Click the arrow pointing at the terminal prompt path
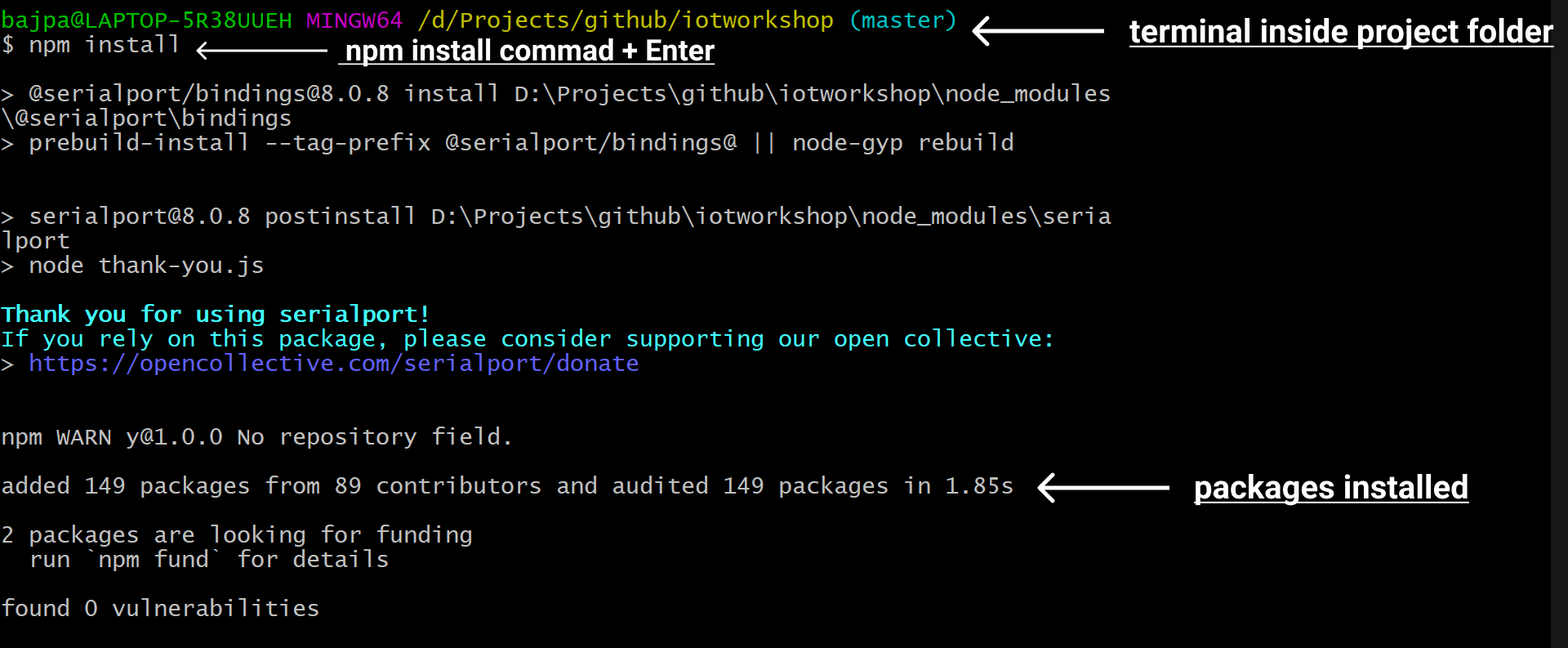Viewport: 1568px width, 648px height. click(x=1038, y=31)
